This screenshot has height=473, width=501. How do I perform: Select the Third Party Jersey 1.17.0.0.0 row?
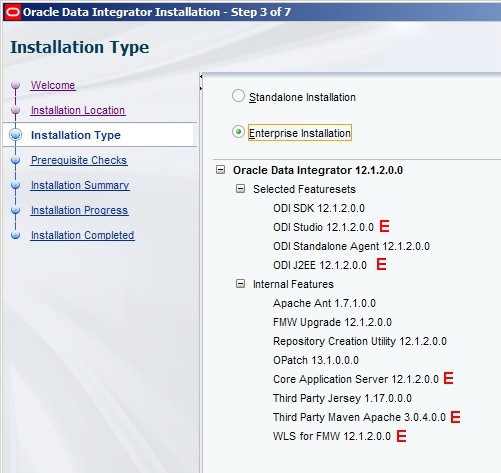pyautogui.click(x=342, y=398)
